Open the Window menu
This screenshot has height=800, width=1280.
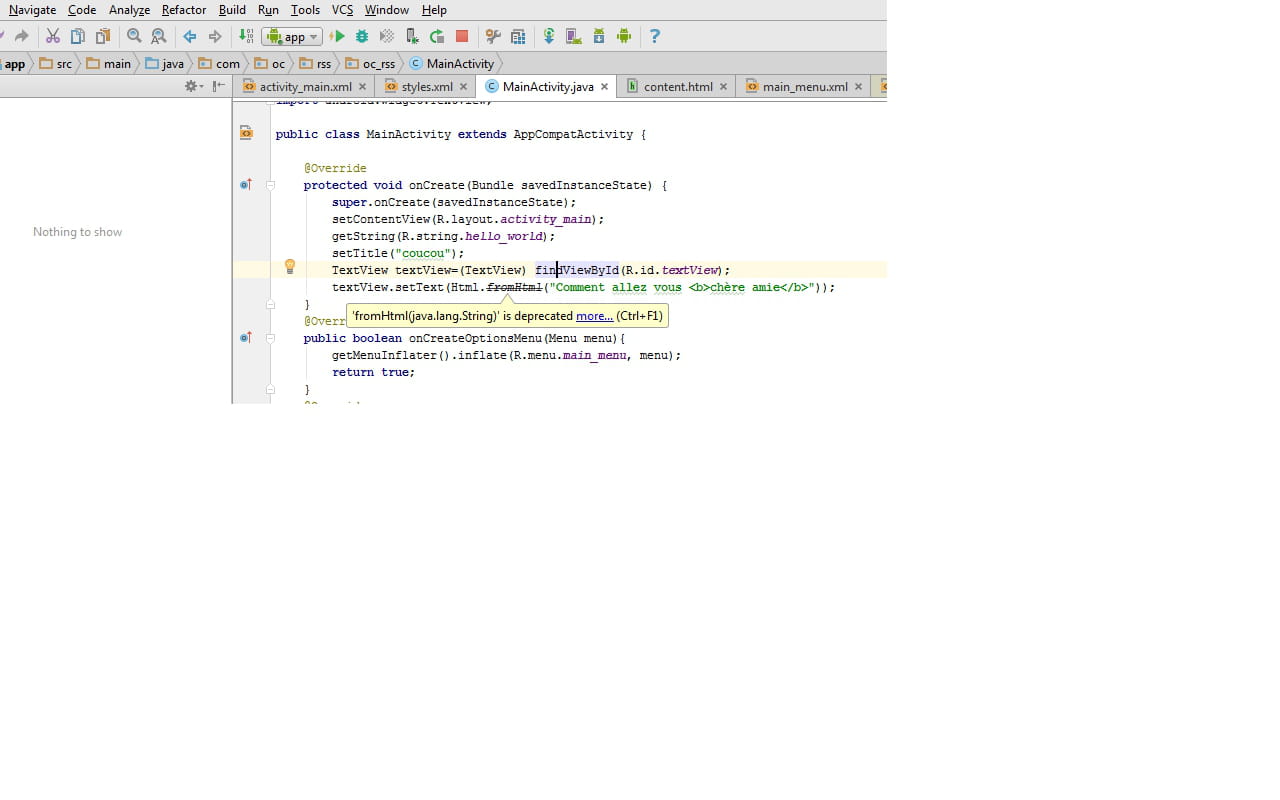pyautogui.click(x=386, y=10)
